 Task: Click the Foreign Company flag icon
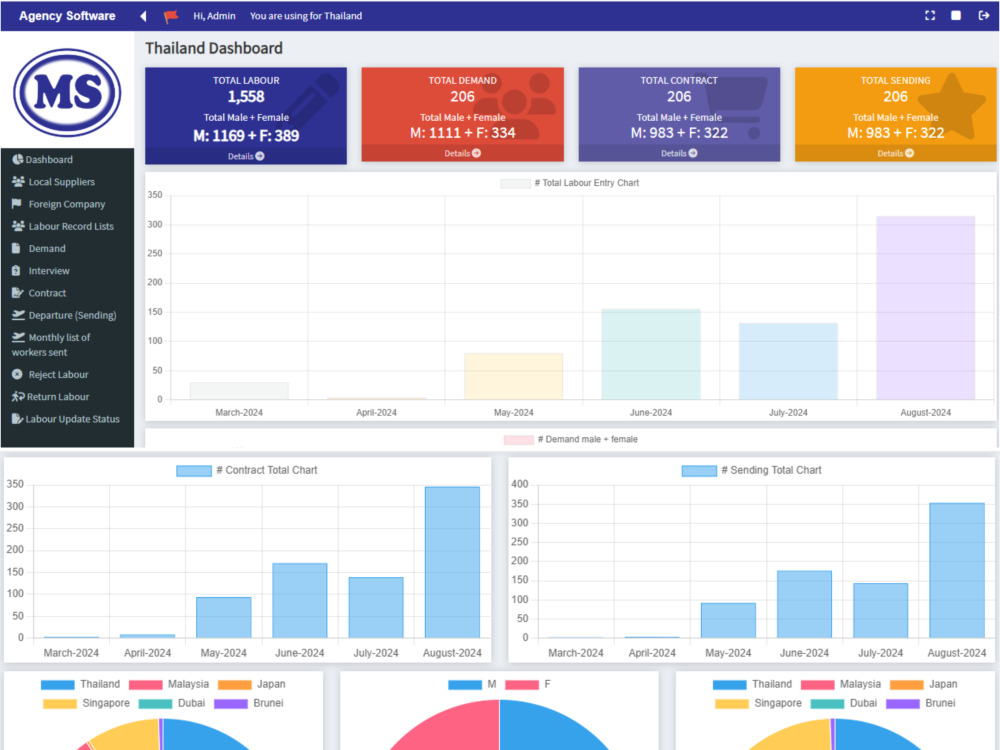coord(17,204)
